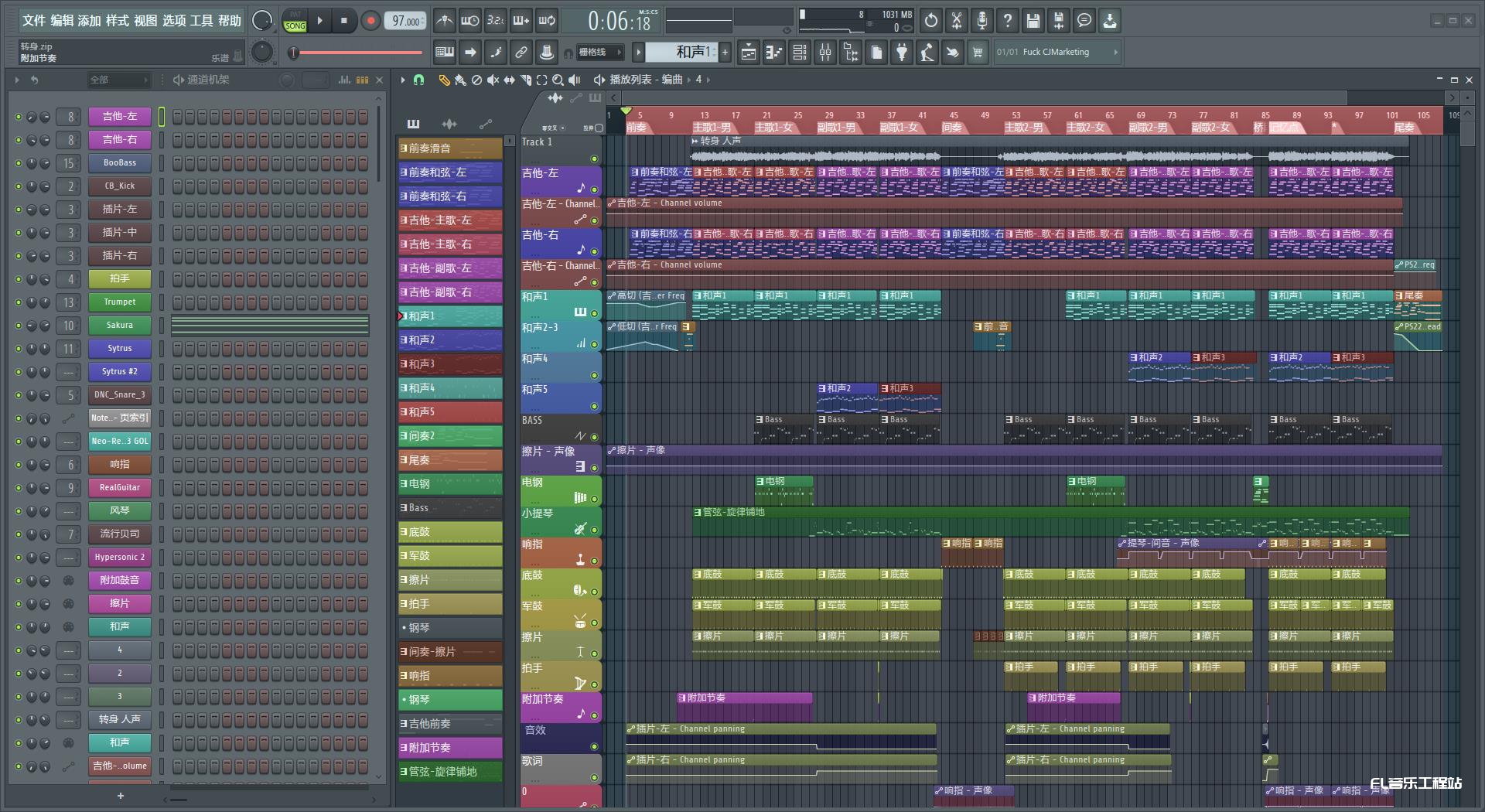Mute the BooBass channel green light
The width and height of the screenshot is (1485, 812).
click(x=19, y=163)
